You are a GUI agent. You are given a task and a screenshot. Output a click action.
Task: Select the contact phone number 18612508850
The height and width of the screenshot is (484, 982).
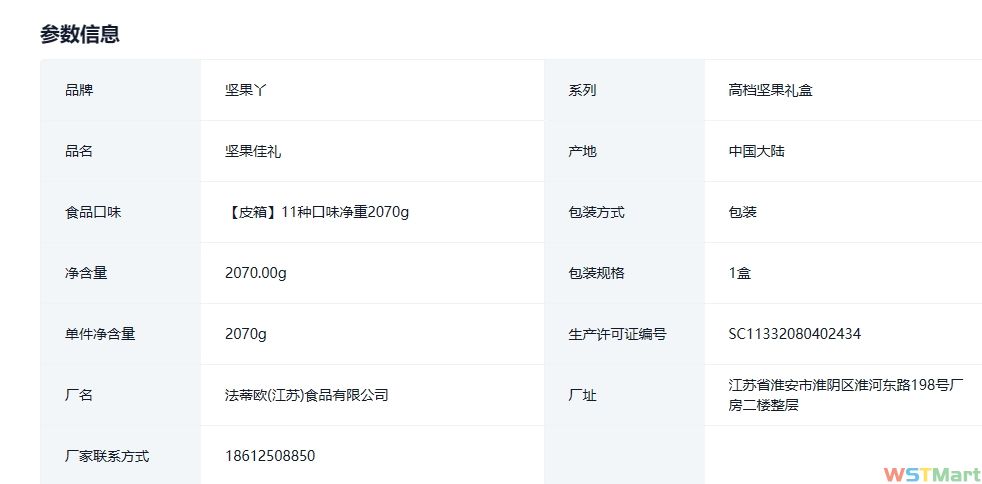[x=270, y=456]
